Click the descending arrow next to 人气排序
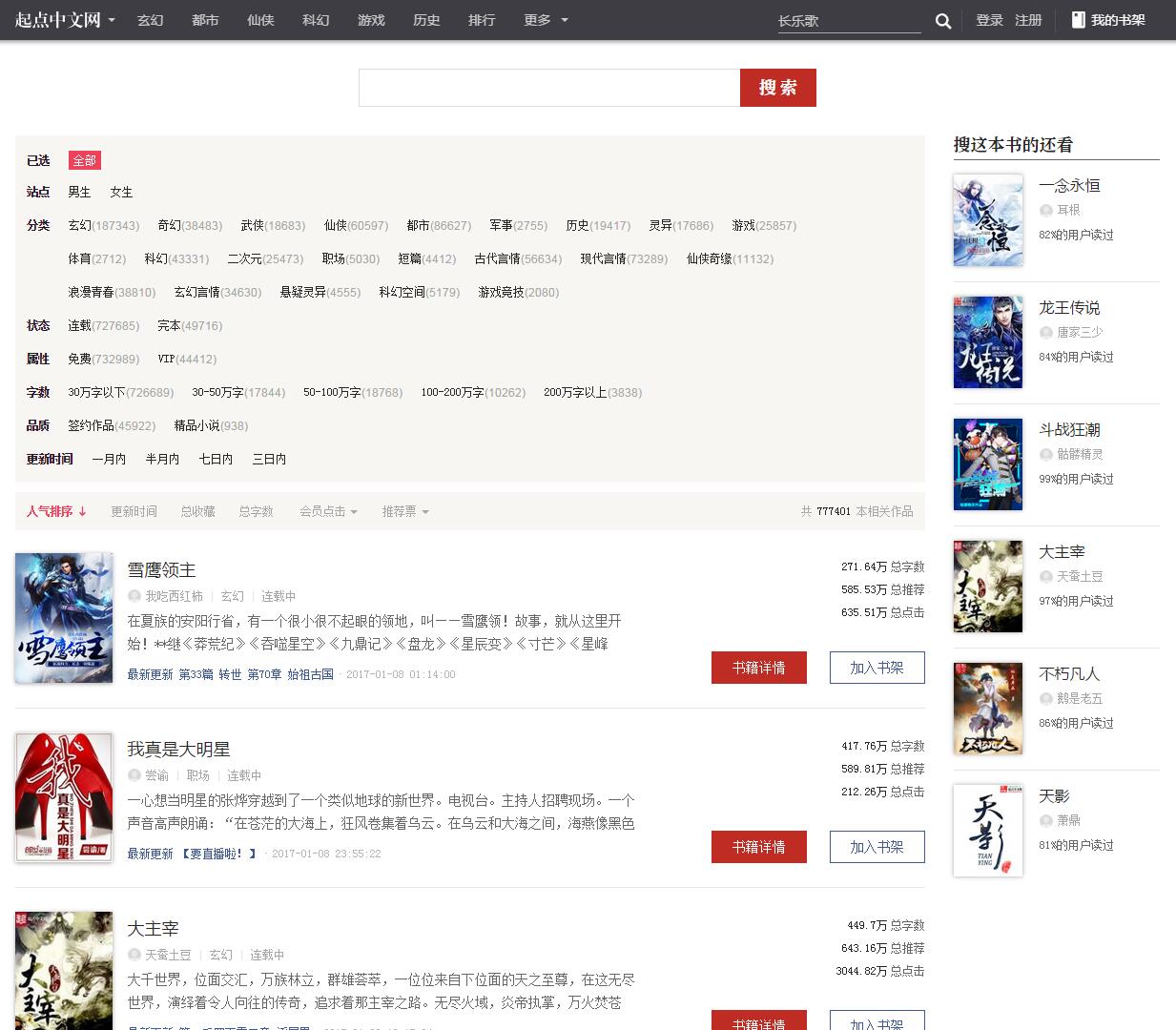The width and height of the screenshot is (1176, 1030). coord(83,511)
